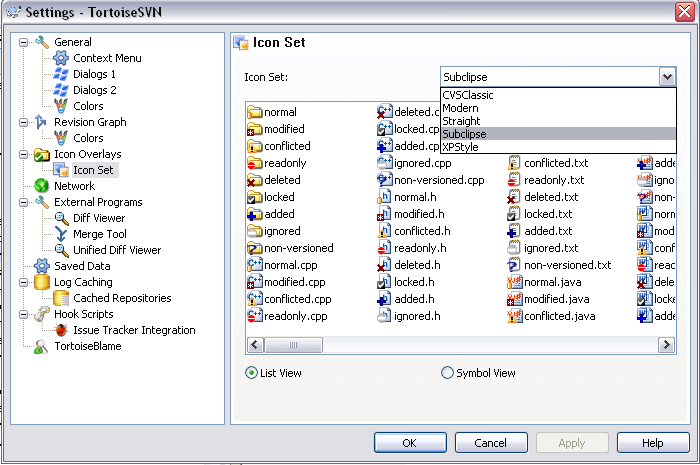Click the Cached Repositories icon
Screen dimensions: 700x465
click(x=61, y=298)
